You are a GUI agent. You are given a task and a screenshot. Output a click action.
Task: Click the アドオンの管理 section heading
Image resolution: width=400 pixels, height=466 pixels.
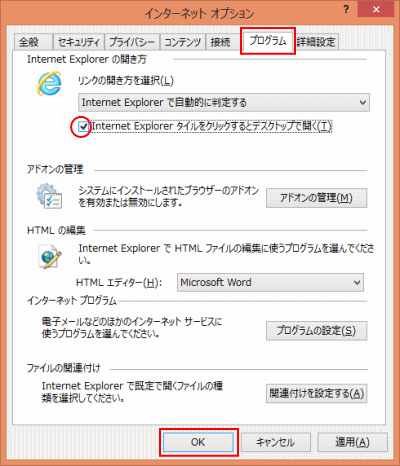click(x=55, y=169)
